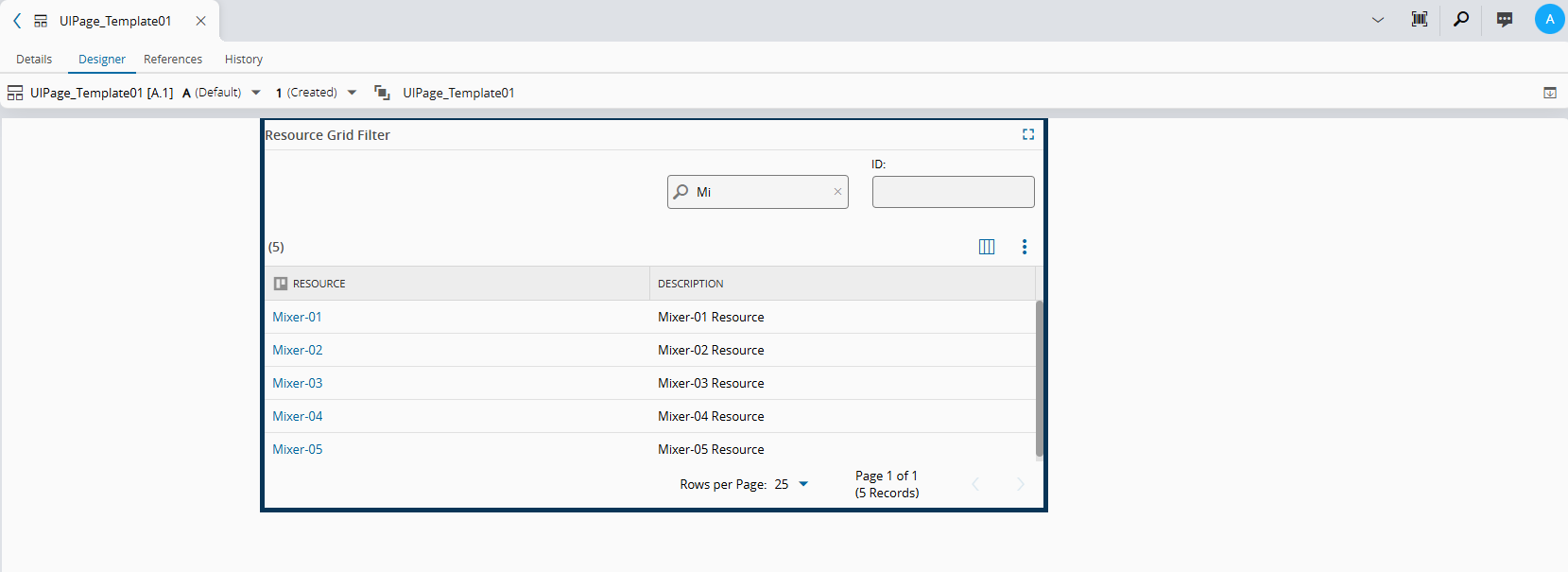Click the UIPage_Template01 [A.1] page icon
This screenshot has width=1568, height=572.
point(15,93)
